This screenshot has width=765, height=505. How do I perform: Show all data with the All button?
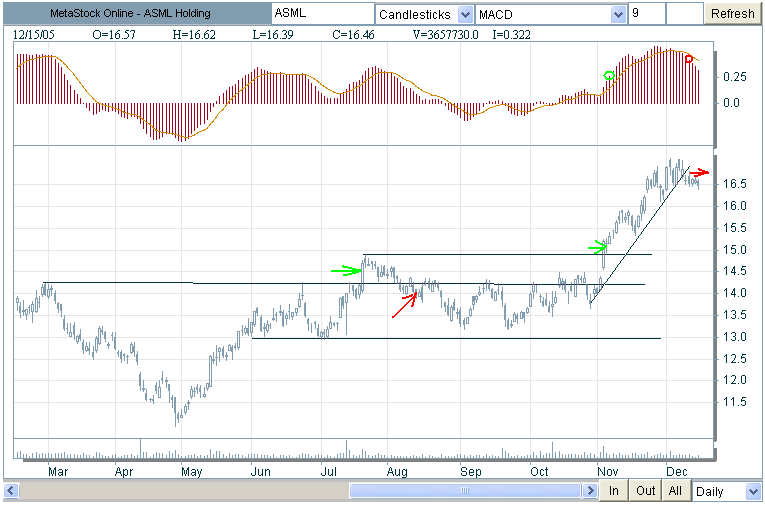676,490
